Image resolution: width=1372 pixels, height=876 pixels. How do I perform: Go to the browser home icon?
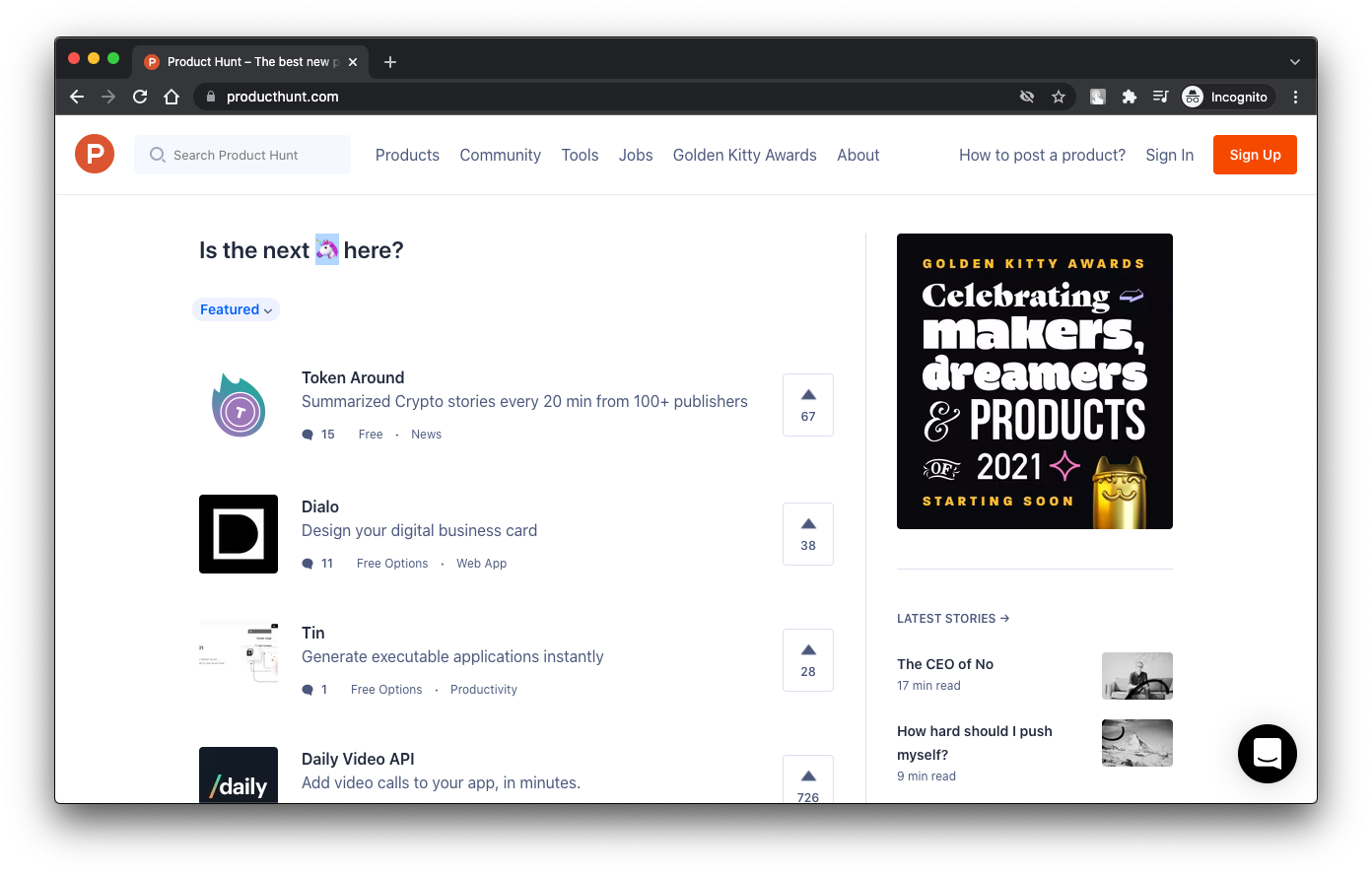click(x=171, y=97)
